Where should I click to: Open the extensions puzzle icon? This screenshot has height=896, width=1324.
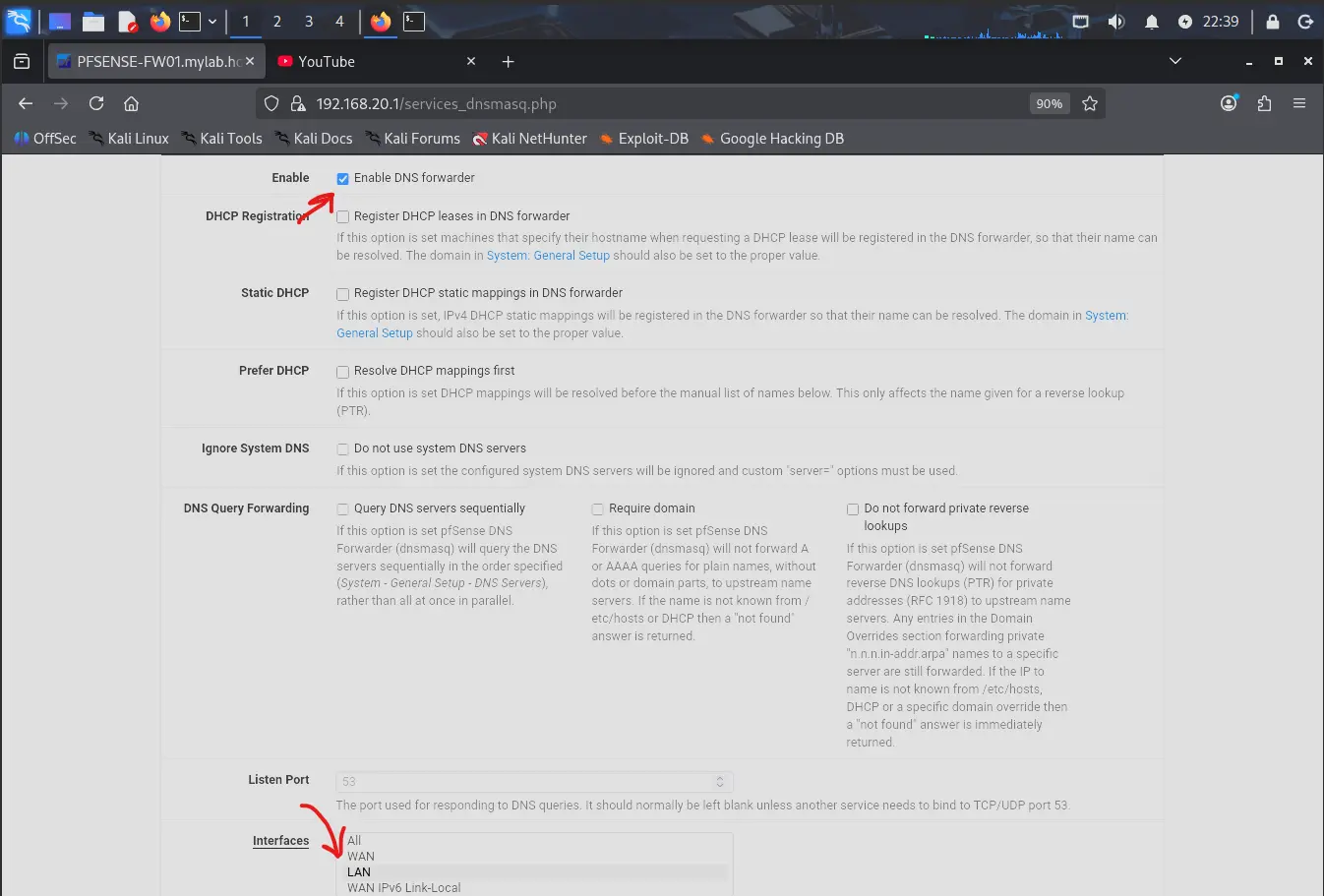[1265, 103]
